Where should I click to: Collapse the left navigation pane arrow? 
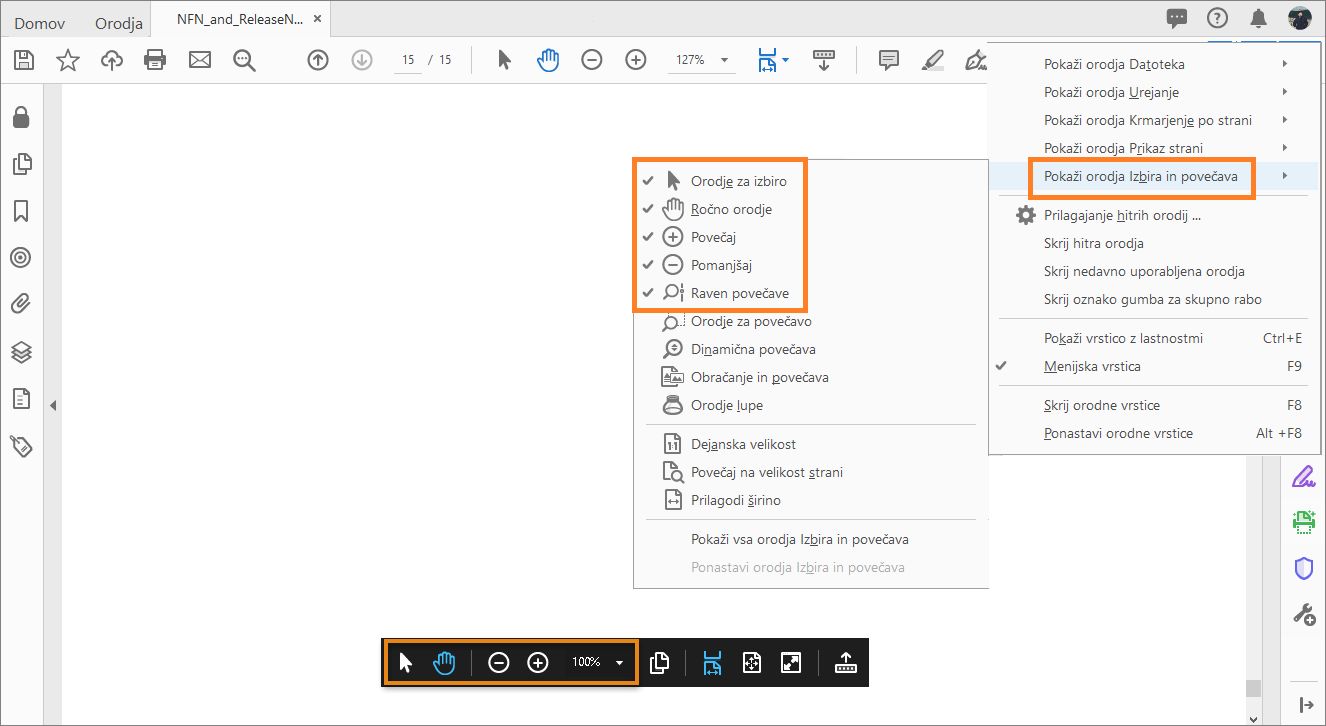(53, 405)
